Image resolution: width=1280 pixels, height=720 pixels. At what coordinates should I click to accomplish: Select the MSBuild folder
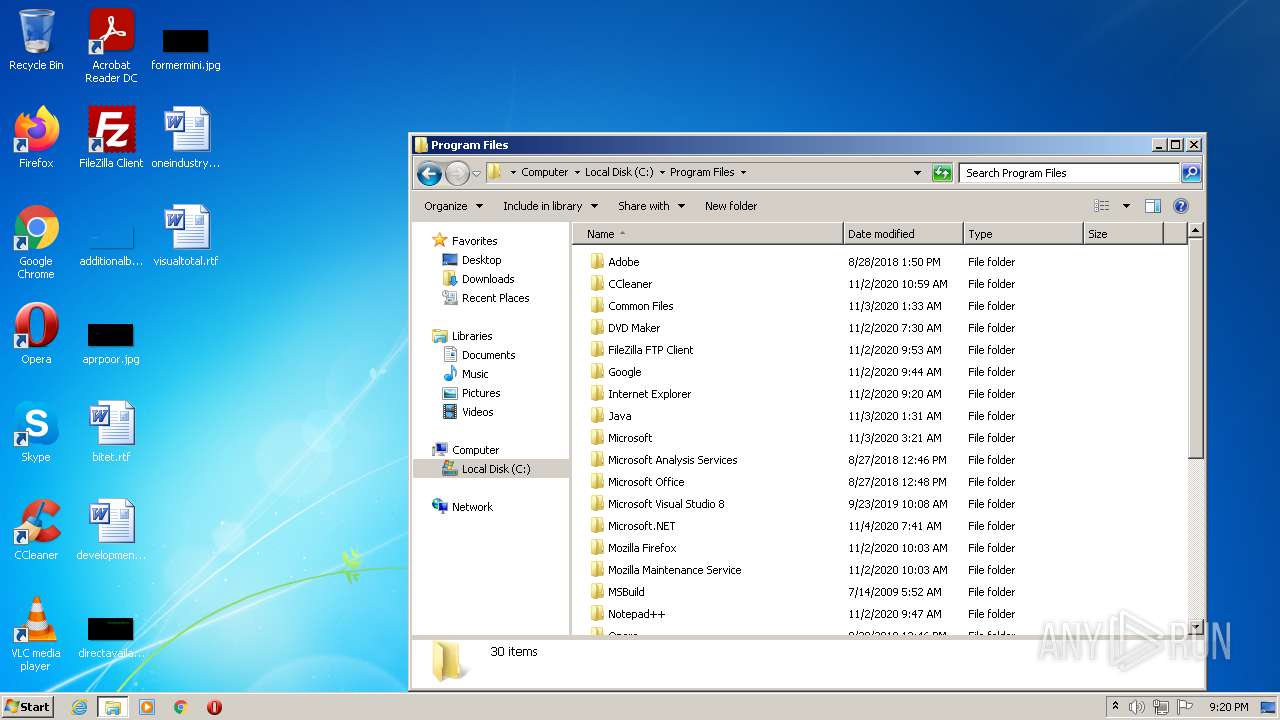click(626, 592)
